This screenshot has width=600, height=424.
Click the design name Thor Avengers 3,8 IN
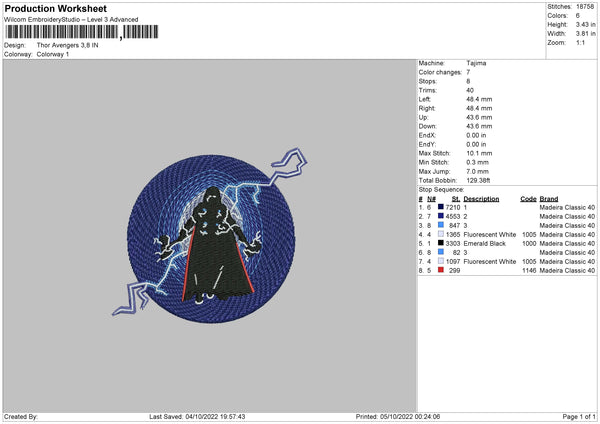[67, 45]
